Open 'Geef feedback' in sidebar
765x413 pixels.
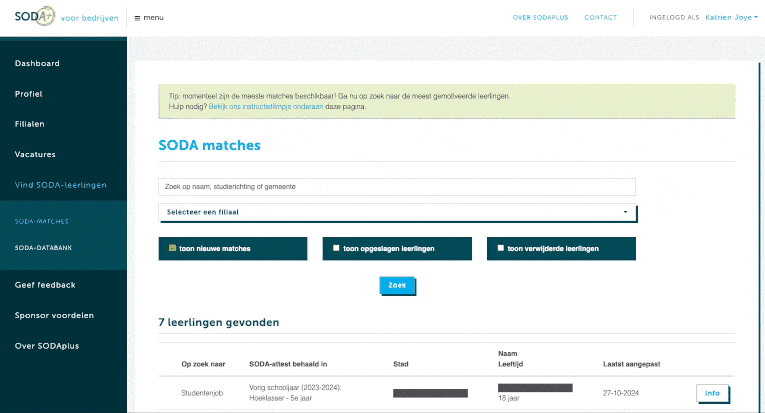(x=45, y=285)
